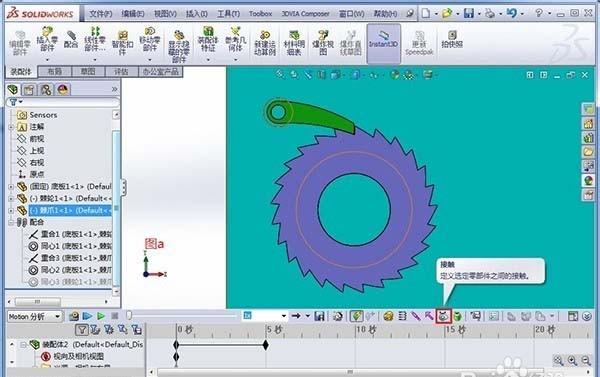The height and width of the screenshot is (377, 600).
Task: Click the spring icon in motion toolbar
Action: pos(402,316)
